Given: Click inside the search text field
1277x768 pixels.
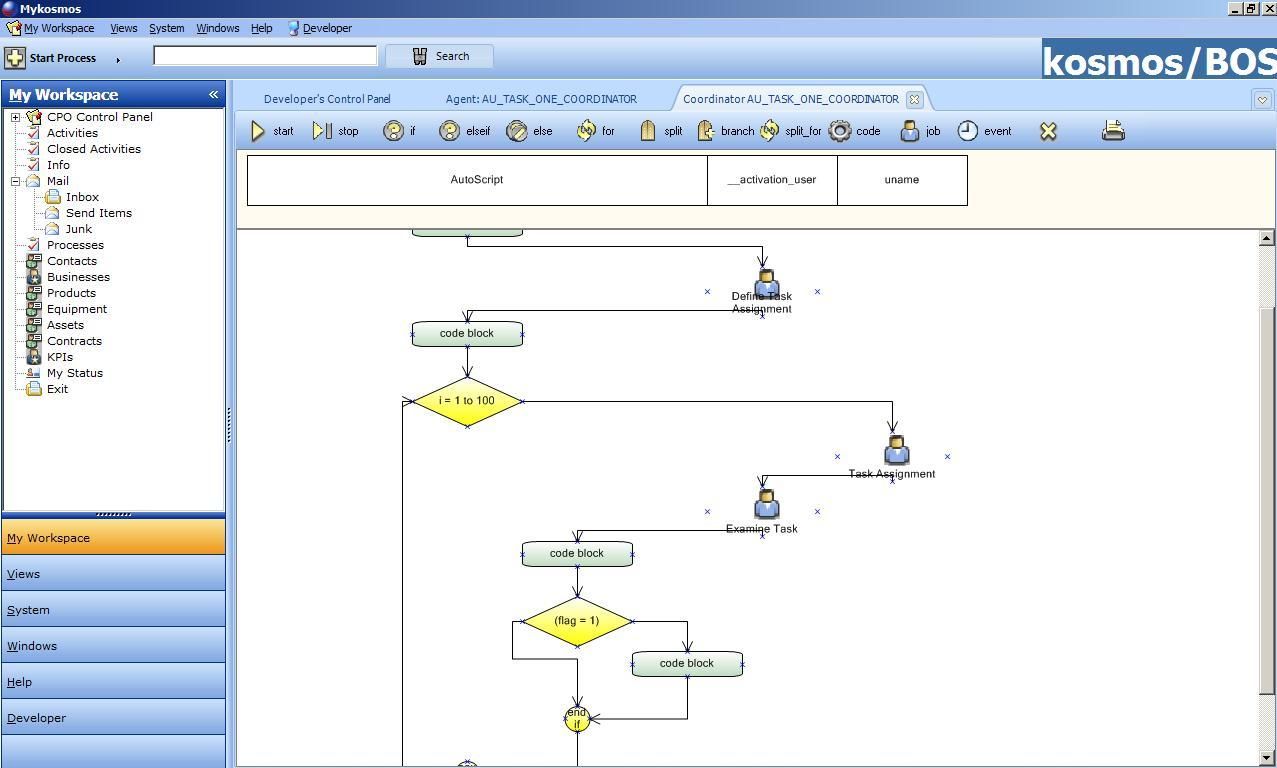Looking at the screenshot, I should click(265, 56).
